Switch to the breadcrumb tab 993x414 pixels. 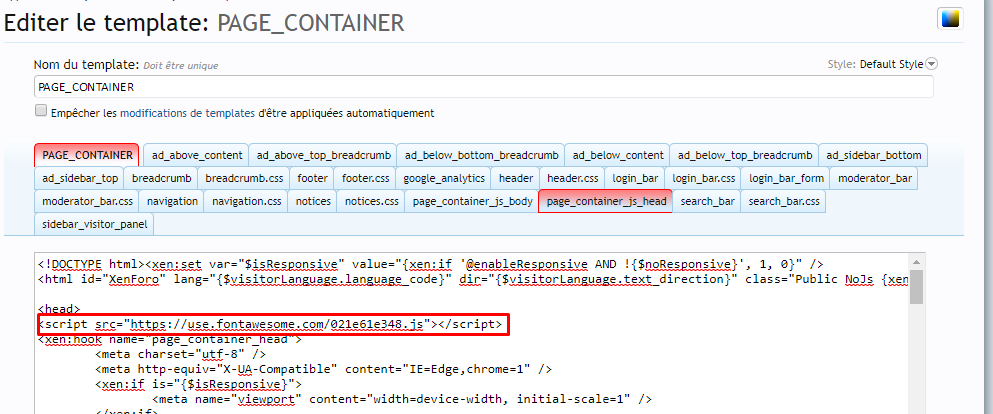click(x=161, y=179)
